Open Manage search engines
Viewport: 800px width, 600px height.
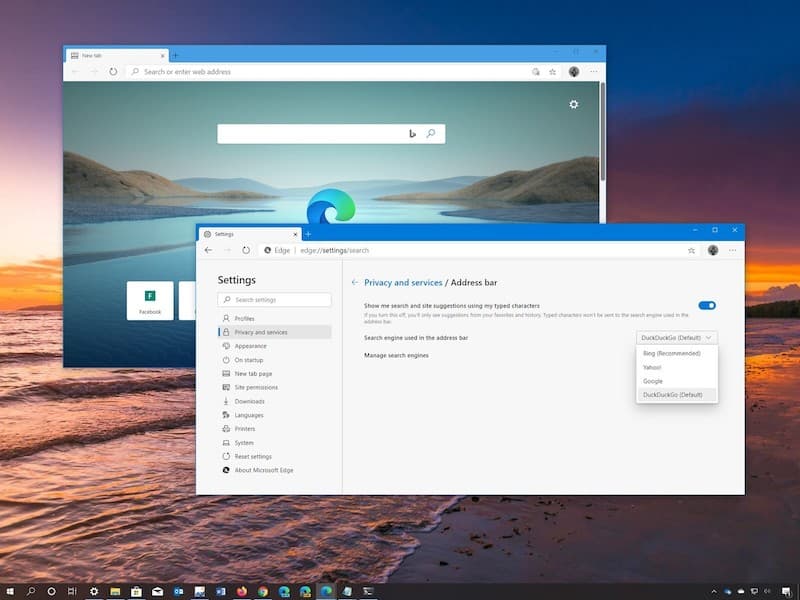coord(396,355)
